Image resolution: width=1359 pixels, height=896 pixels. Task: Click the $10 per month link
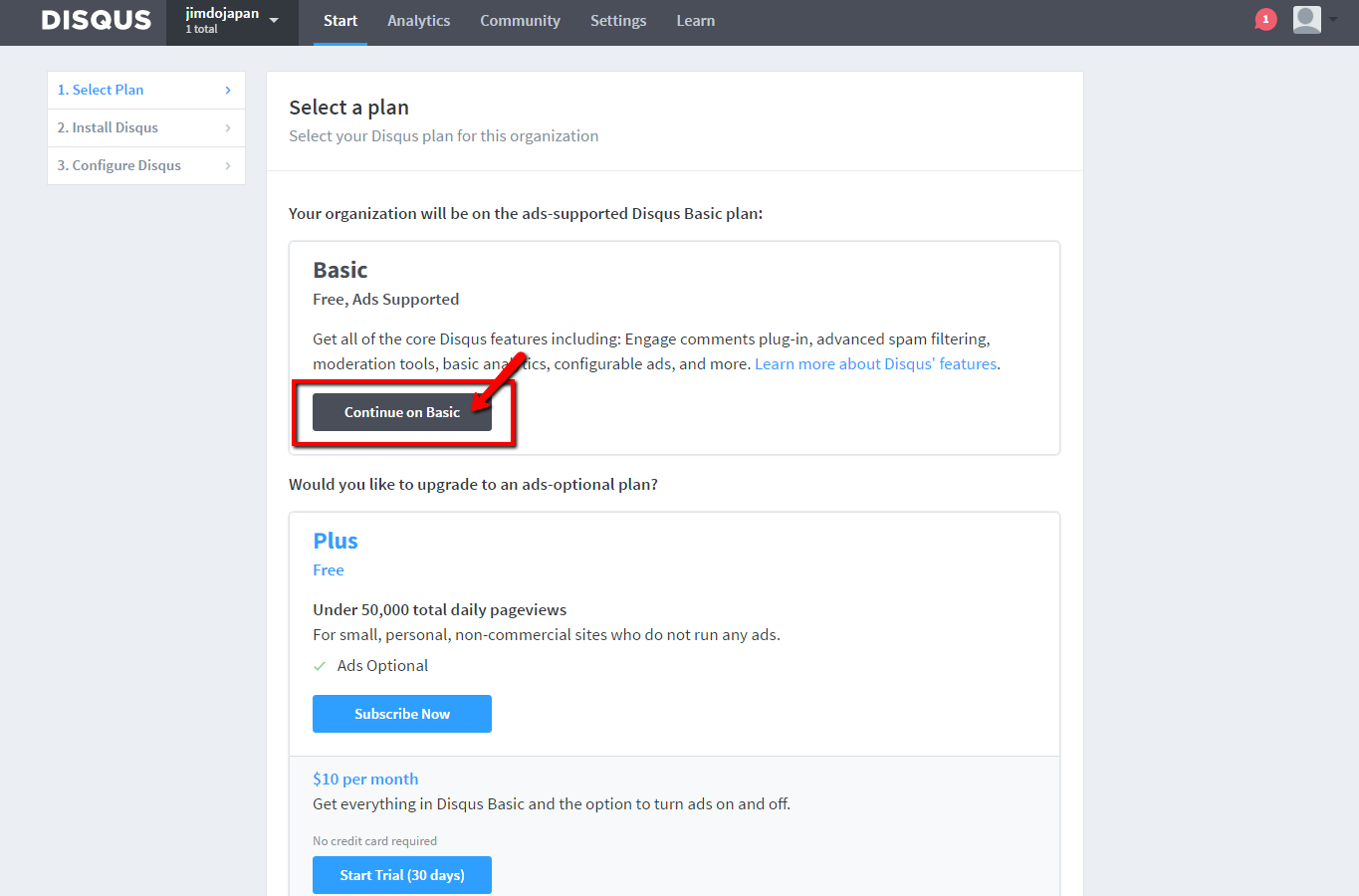click(365, 779)
